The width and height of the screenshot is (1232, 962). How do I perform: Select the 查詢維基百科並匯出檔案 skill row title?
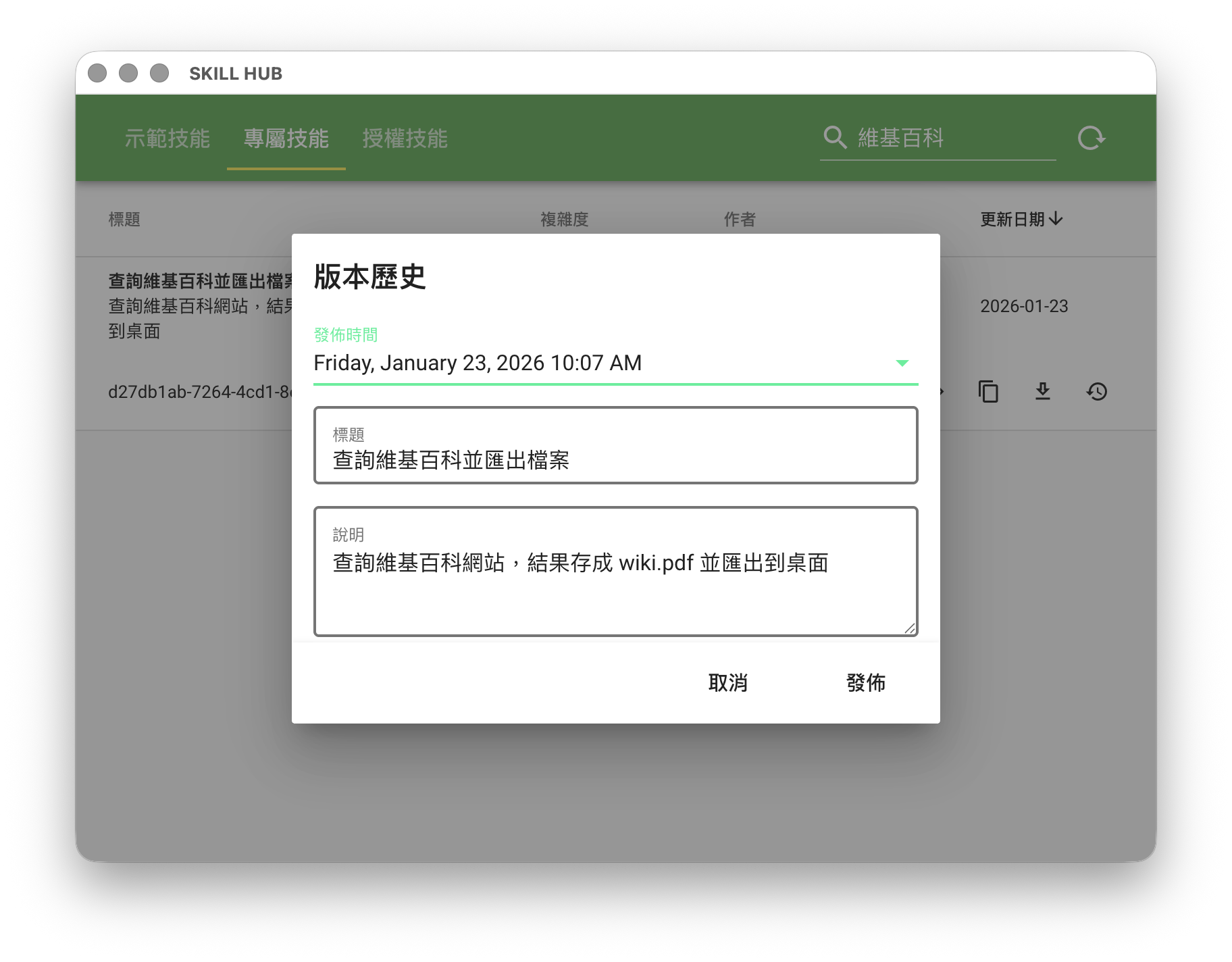(200, 281)
